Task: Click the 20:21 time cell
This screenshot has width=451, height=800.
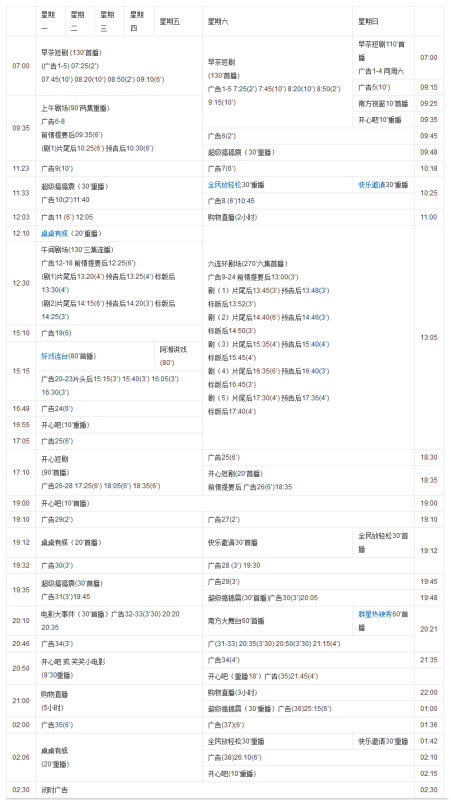Action: click(429, 629)
